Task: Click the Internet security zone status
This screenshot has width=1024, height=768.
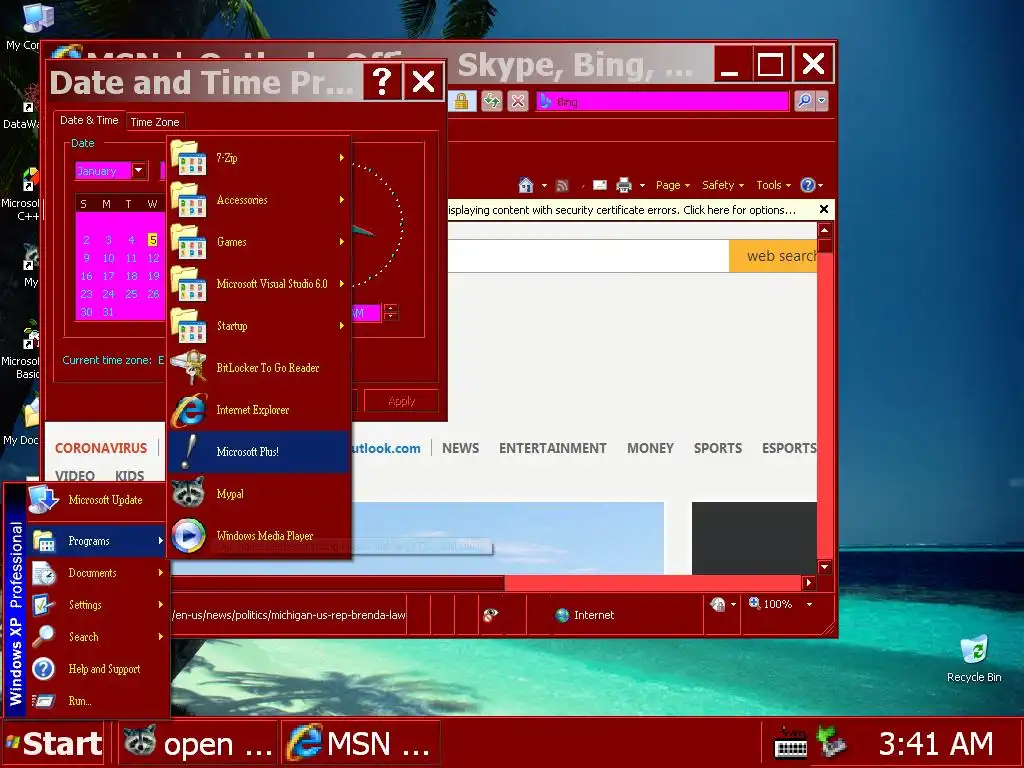Action: point(584,615)
